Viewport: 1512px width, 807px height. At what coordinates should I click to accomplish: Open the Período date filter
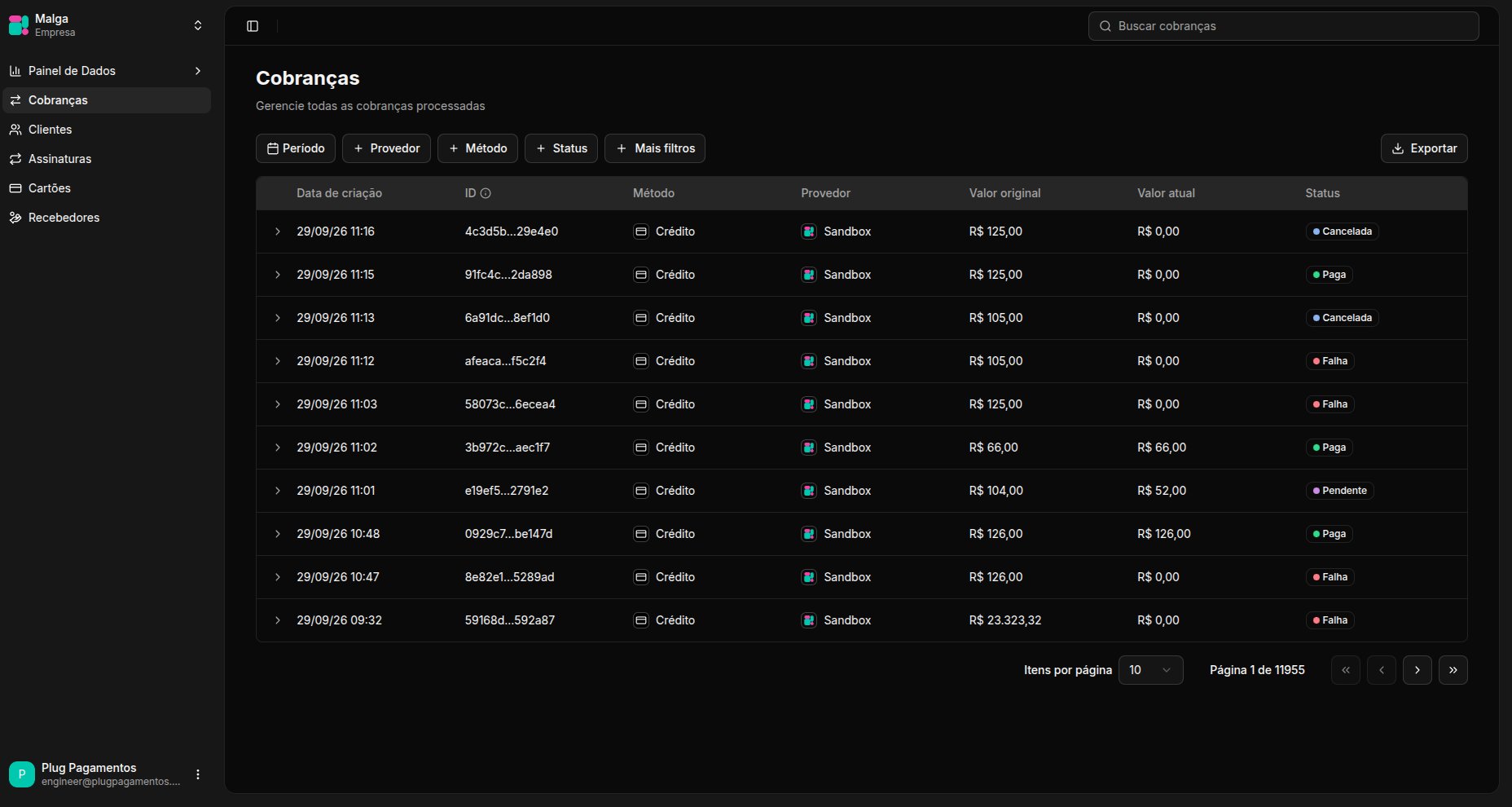pyautogui.click(x=296, y=148)
